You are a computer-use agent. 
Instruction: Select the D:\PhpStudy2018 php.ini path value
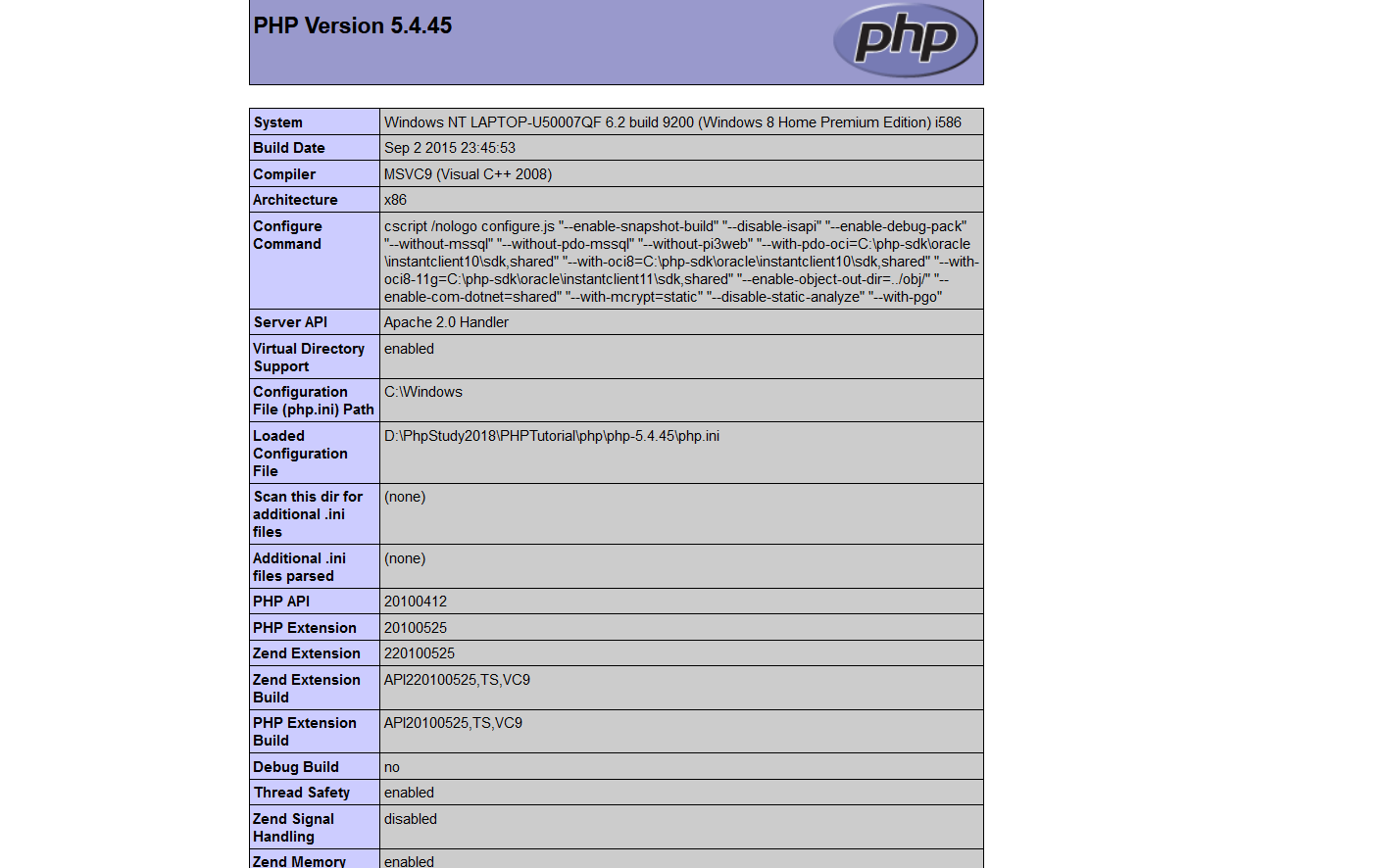[552, 436]
